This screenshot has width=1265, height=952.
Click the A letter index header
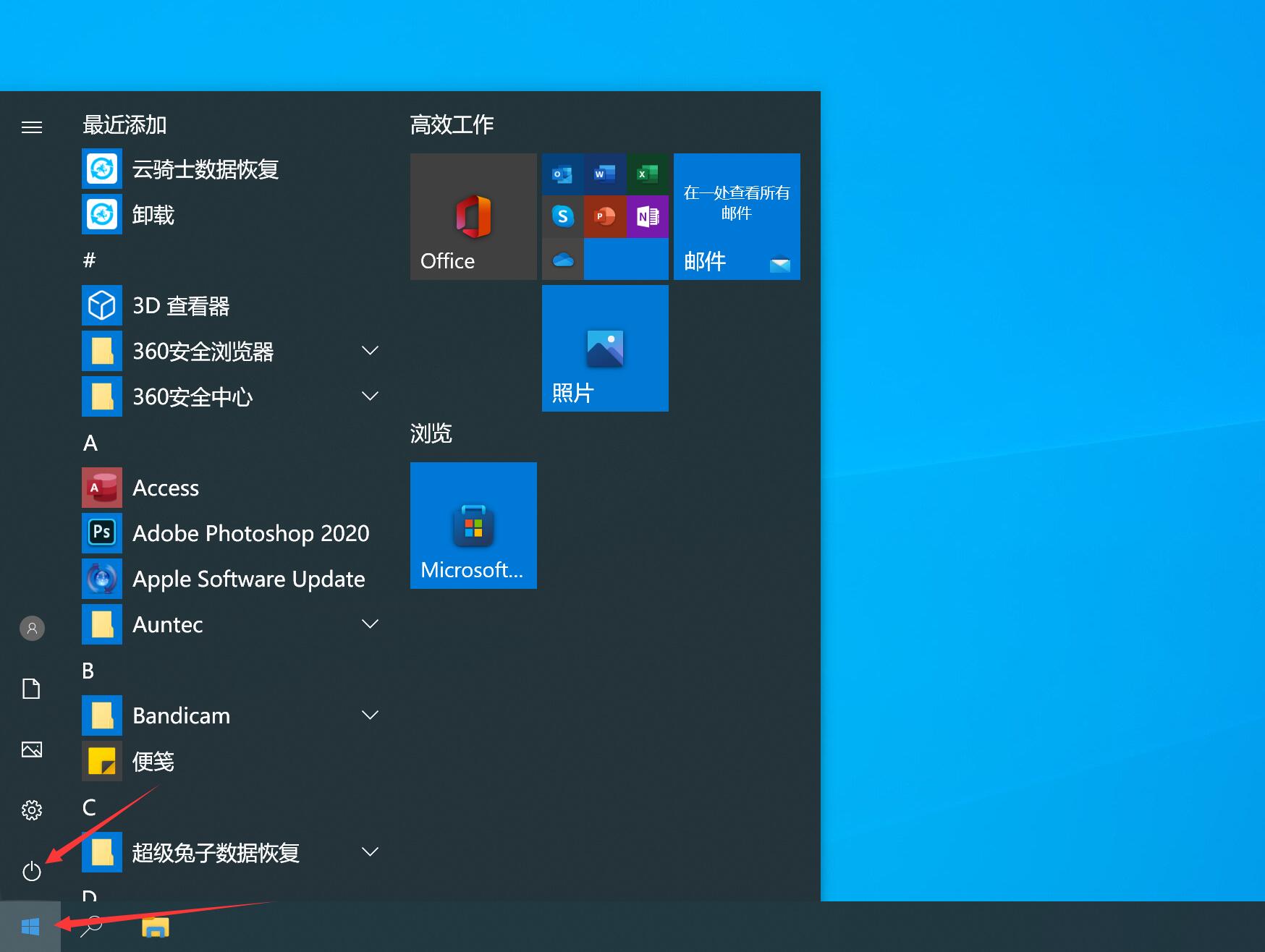90,443
